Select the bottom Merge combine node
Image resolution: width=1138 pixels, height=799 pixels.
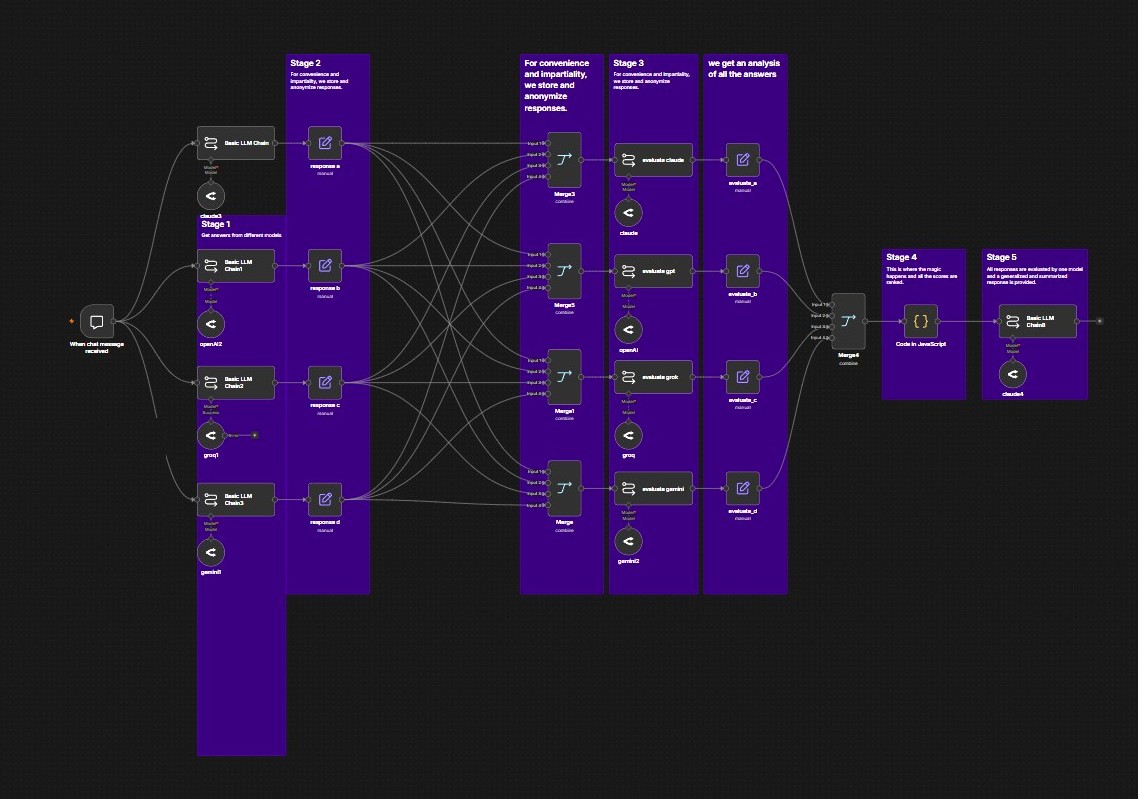tap(565, 488)
